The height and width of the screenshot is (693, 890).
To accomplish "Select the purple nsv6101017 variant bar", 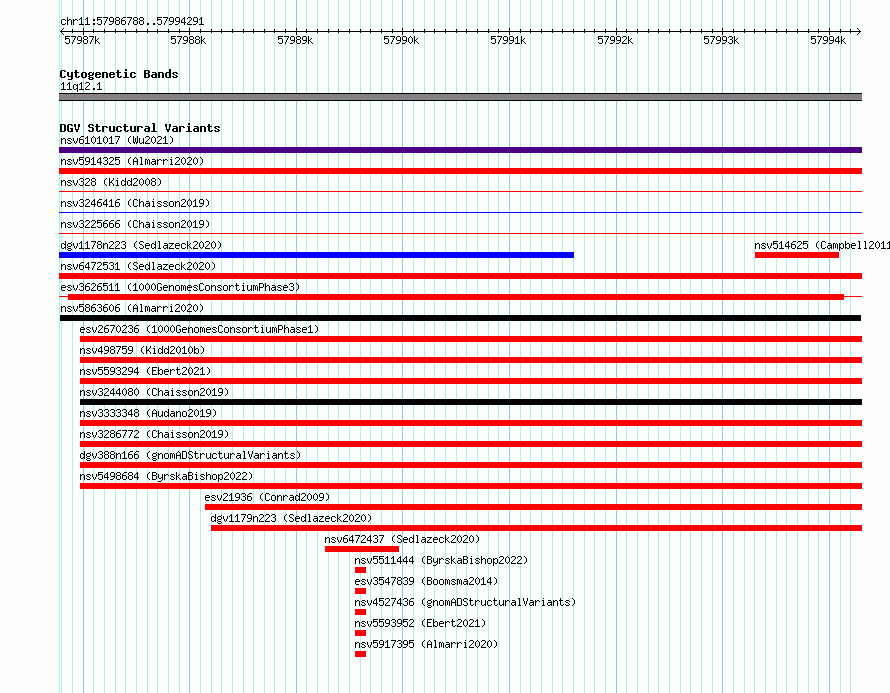I will point(460,150).
